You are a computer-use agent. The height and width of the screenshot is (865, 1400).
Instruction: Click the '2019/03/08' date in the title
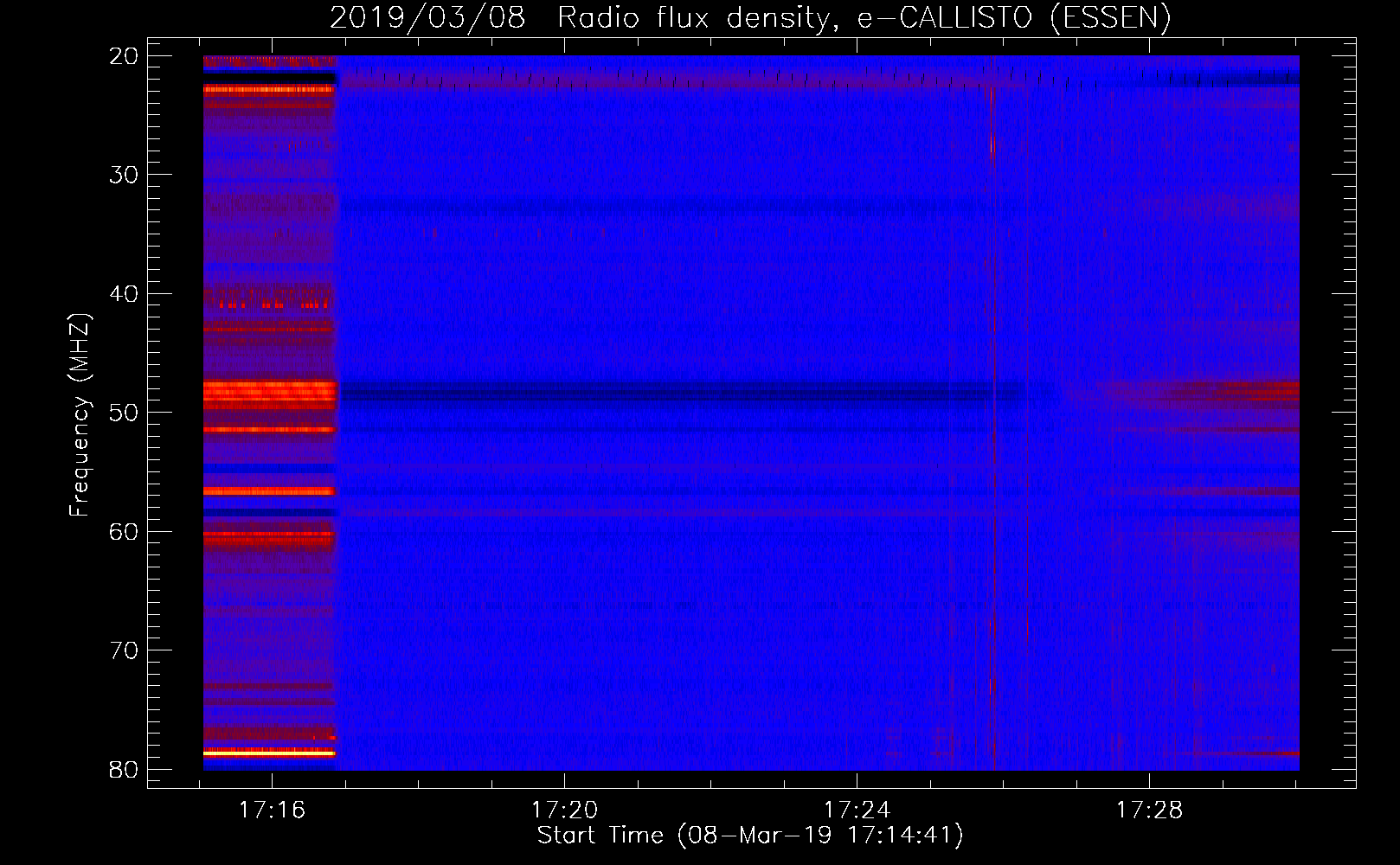tap(427, 18)
